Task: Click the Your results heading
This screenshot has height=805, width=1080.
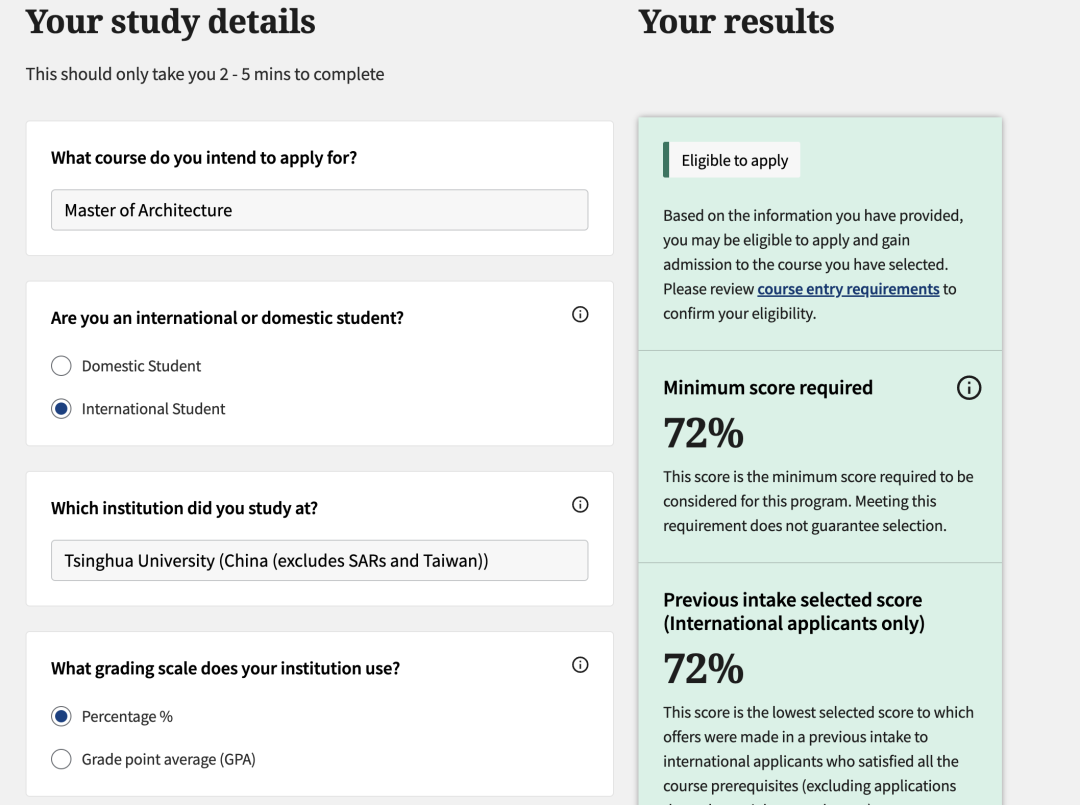Action: point(736,21)
